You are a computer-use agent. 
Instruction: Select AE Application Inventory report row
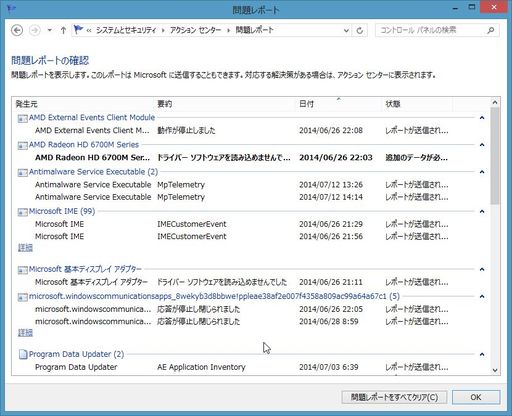[x=242, y=367]
